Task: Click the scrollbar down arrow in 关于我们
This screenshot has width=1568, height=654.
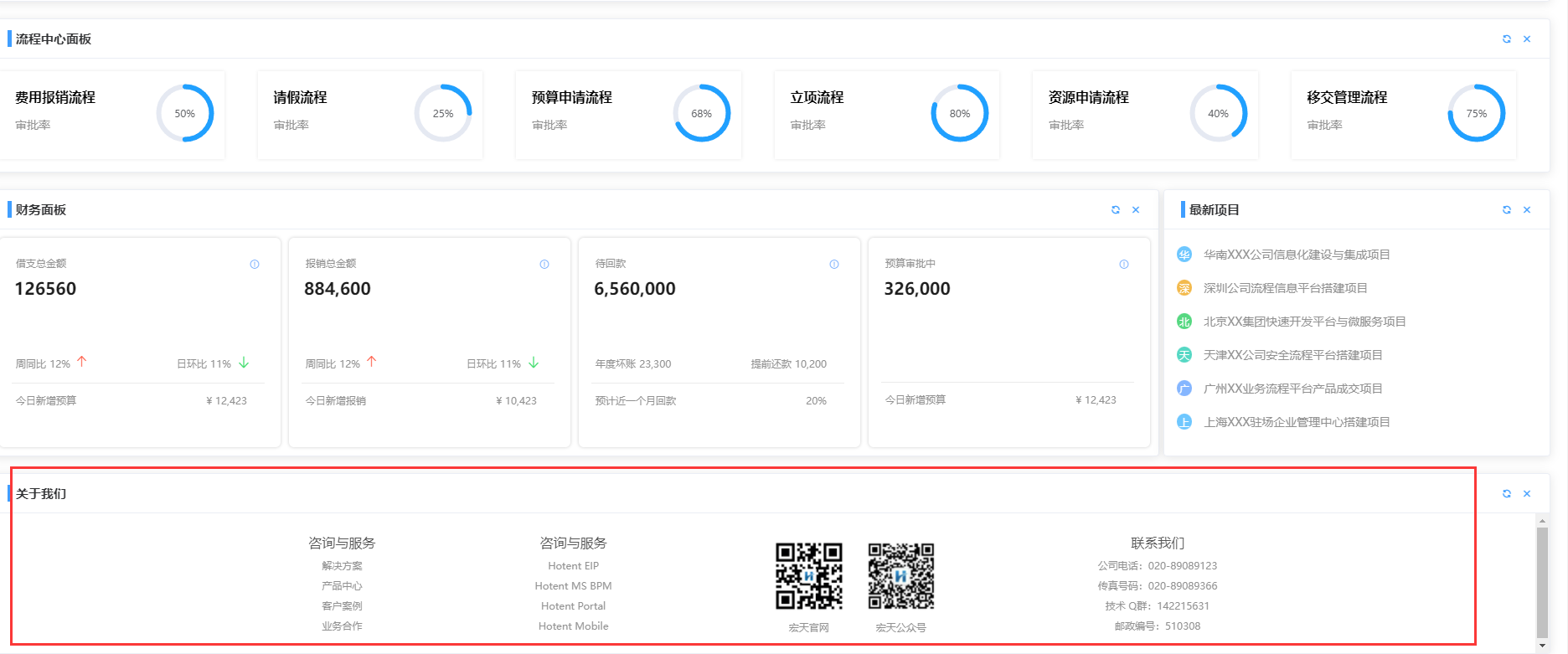Action: [x=1542, y=646]
